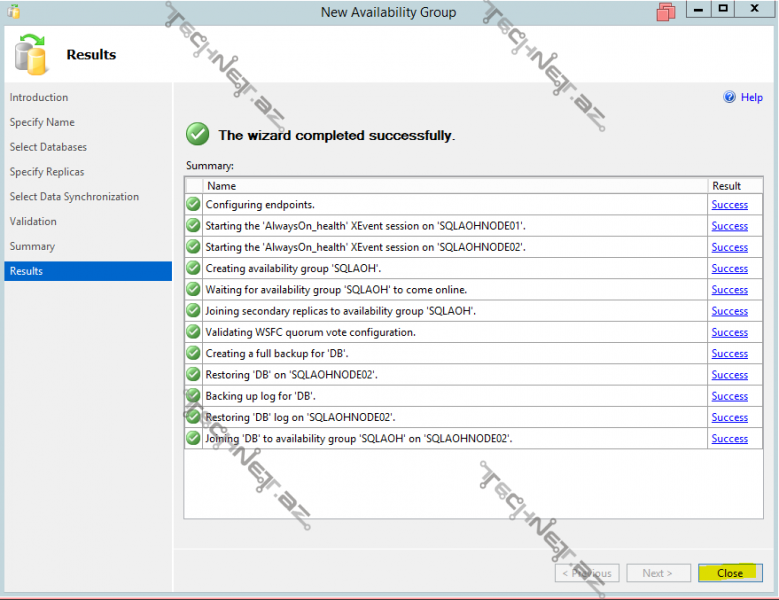Open the Validation step in sidebar

[x=33, y=221]
